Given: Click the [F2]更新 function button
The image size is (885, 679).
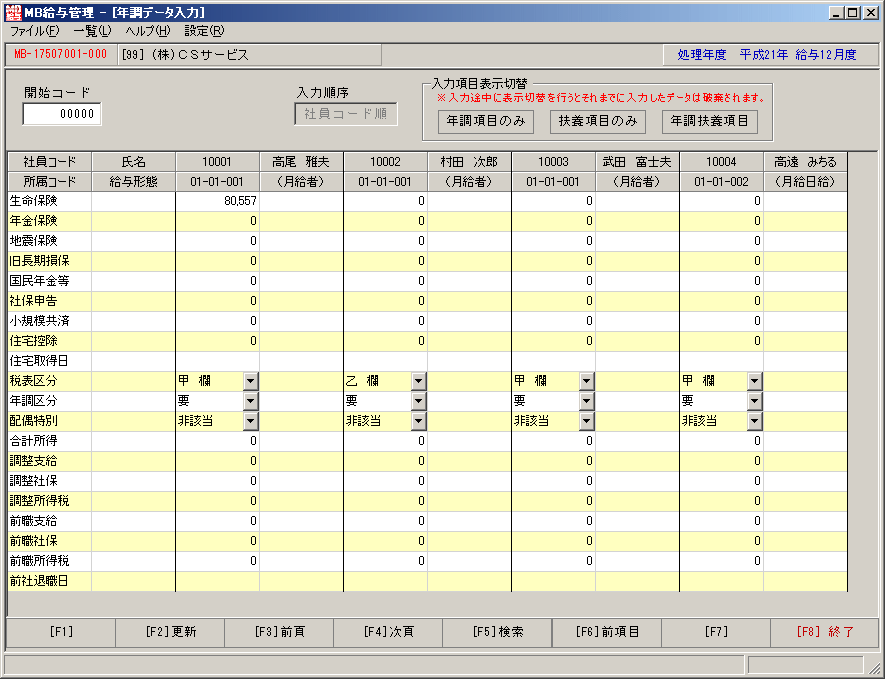Looking at the screenshot, I should point(170,632).
